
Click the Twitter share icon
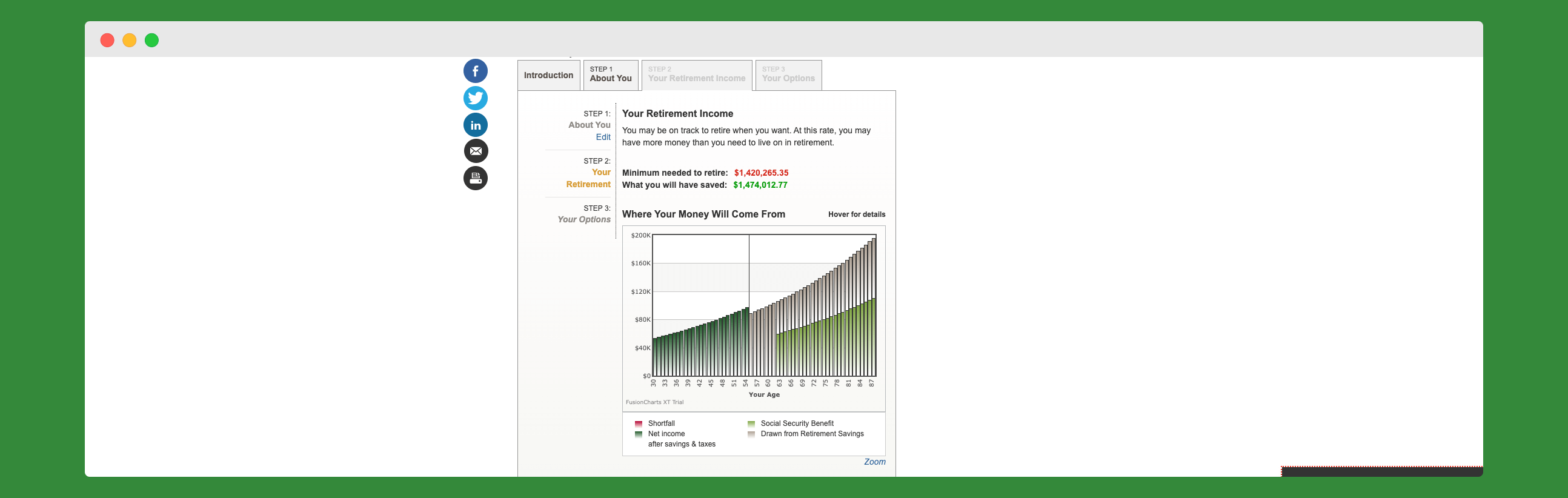click(476, 98)
